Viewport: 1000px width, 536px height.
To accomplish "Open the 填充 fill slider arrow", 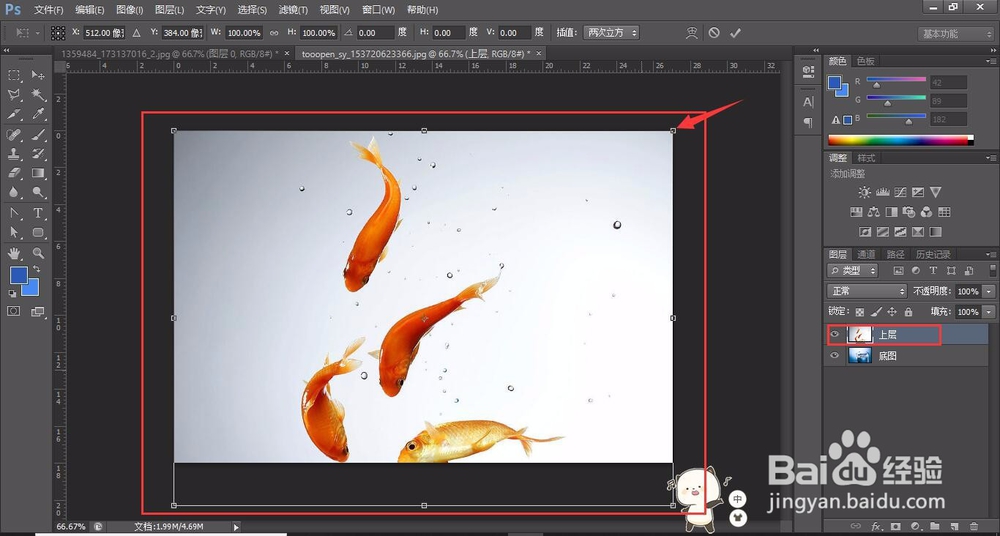I will (x=989, y=312).
